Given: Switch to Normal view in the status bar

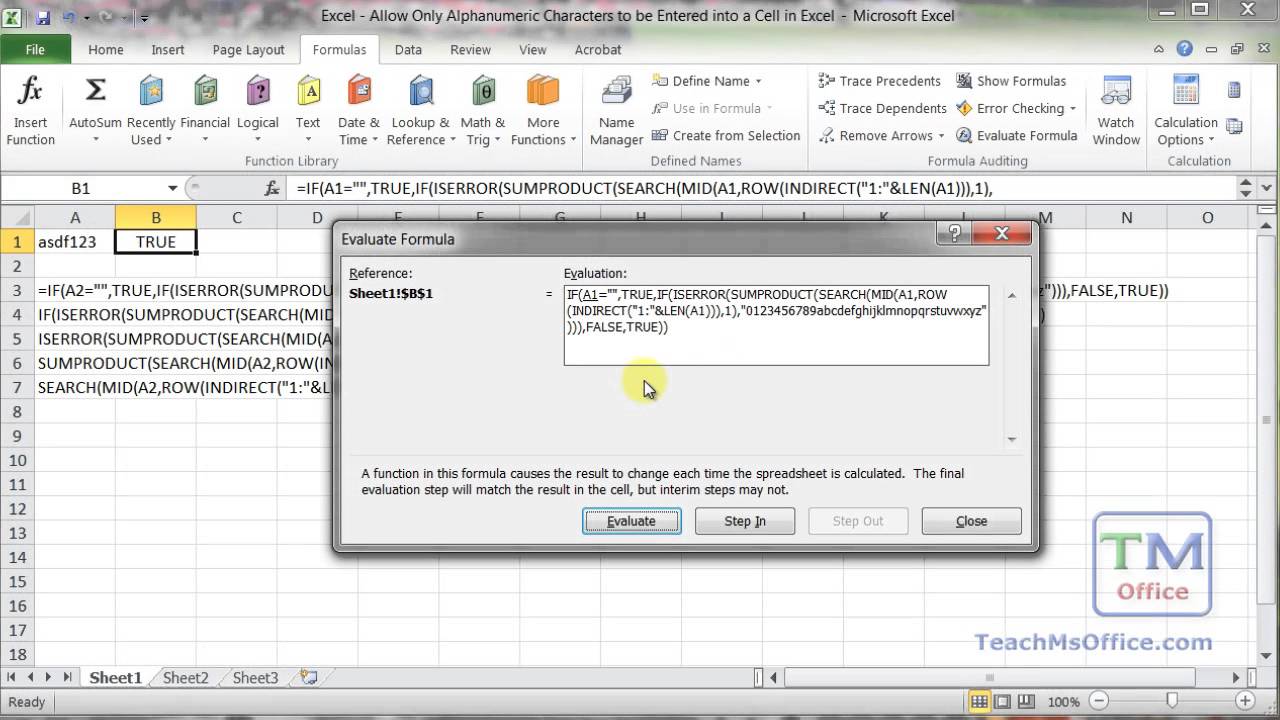Looking at the screenshot, I should coord(980,702).
